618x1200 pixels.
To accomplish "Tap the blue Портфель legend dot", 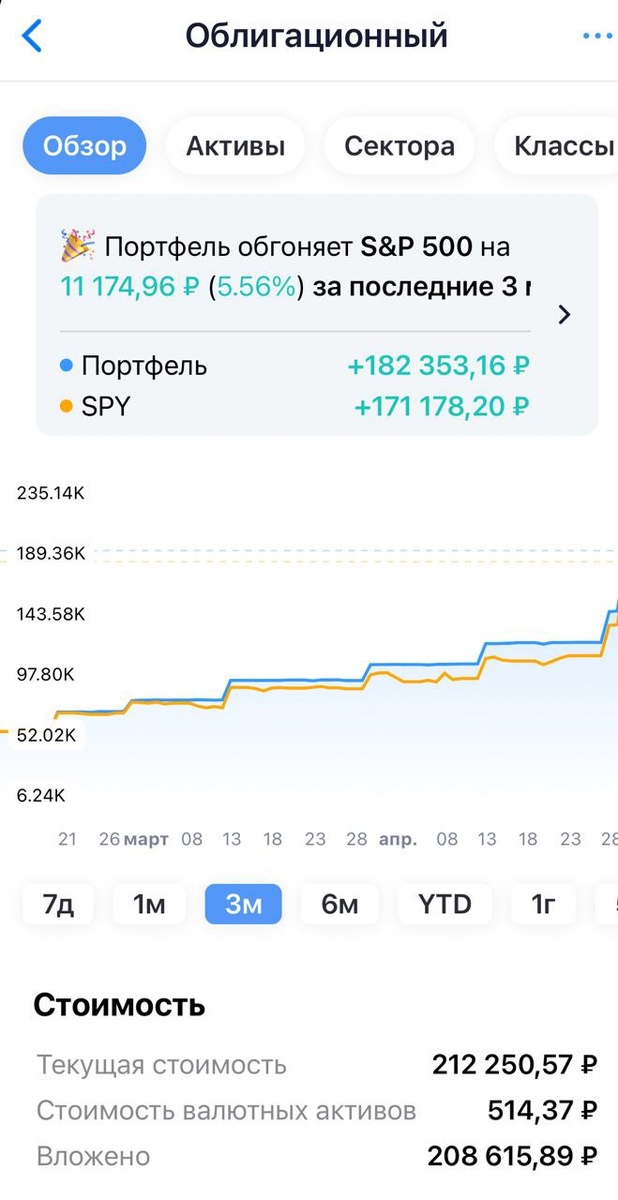I will click(66, 366).
